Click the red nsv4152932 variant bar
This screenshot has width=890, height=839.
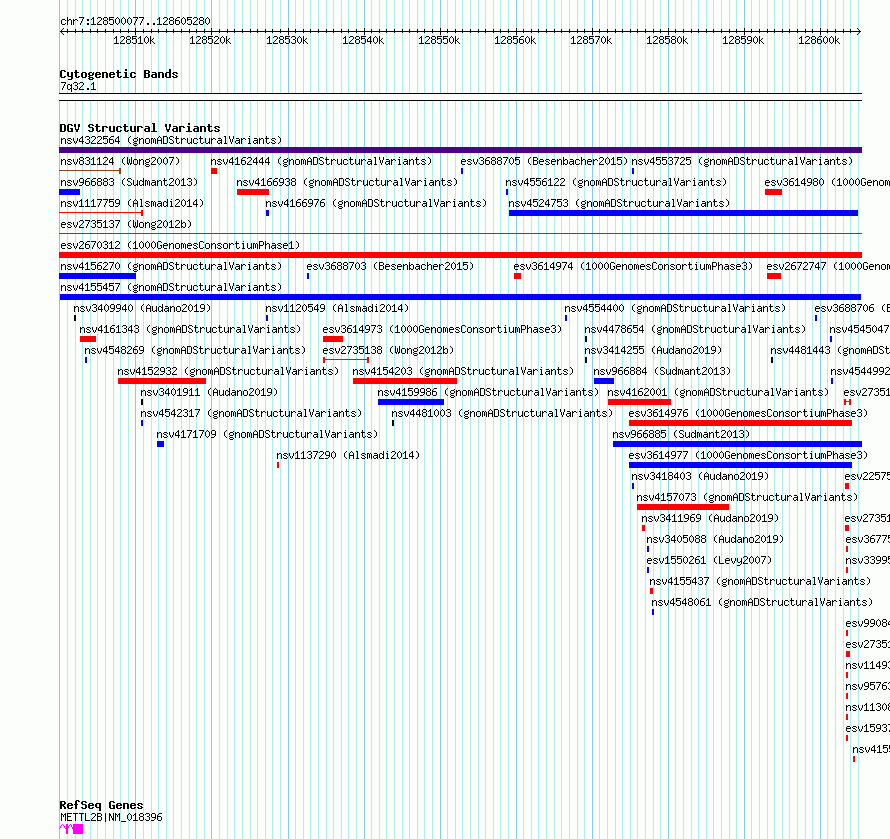click(162, 381)
